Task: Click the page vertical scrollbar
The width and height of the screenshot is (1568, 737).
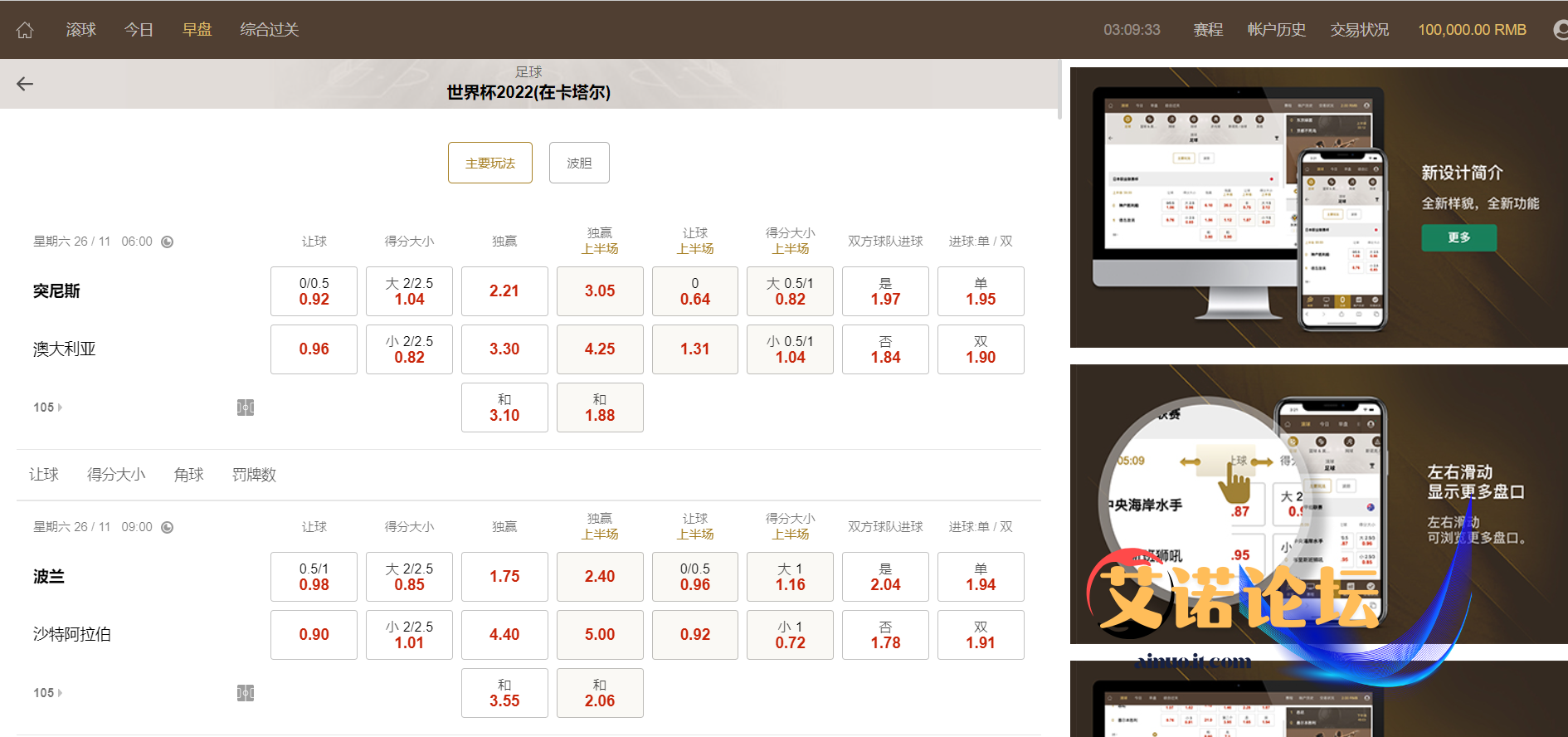Action: pyautogui.click(x=1059, y=90)
